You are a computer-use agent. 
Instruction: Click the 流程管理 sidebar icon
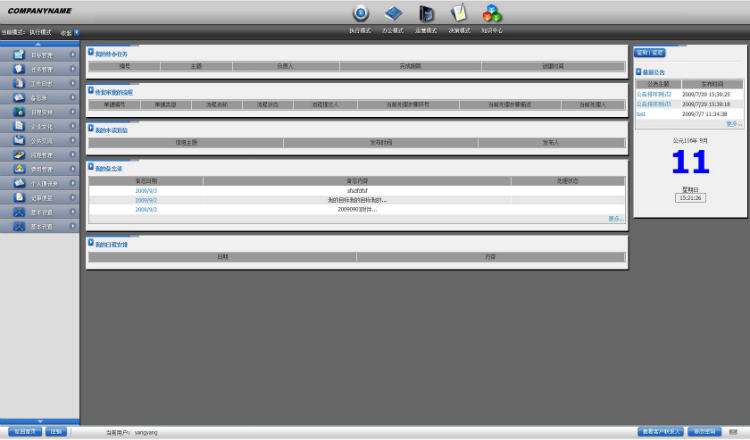click(x=19, y=154)
